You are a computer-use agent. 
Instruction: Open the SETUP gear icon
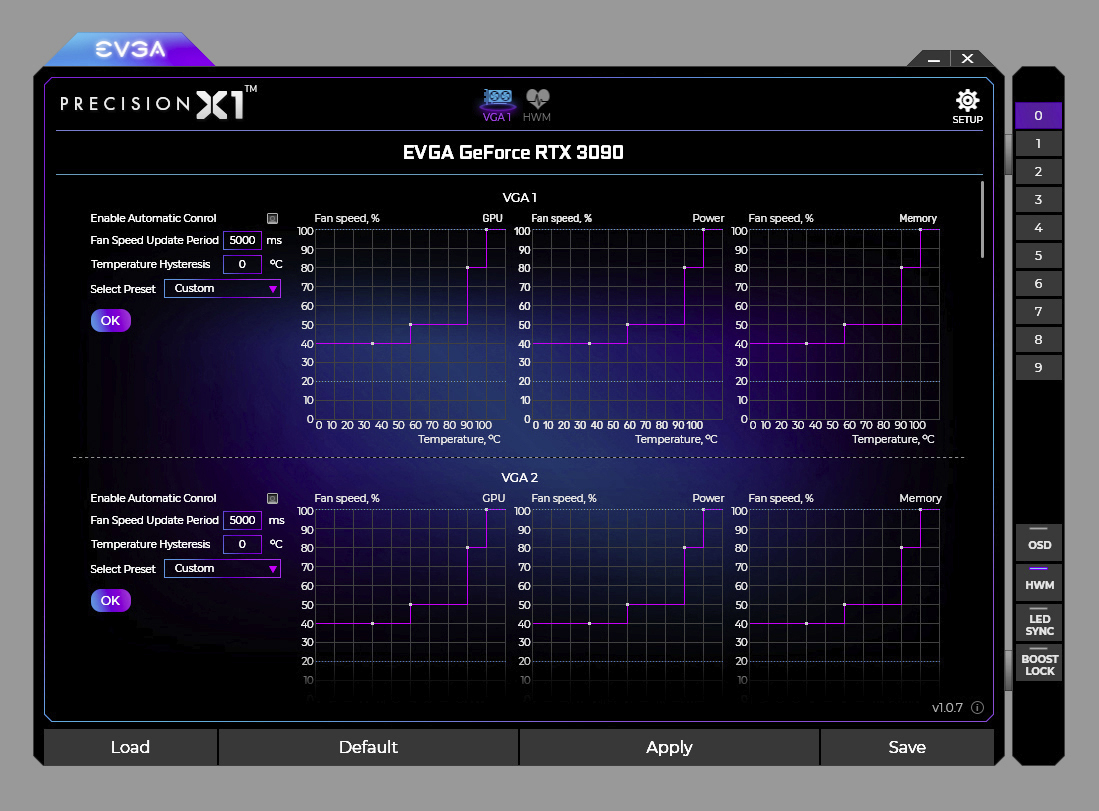click(967, 107)
